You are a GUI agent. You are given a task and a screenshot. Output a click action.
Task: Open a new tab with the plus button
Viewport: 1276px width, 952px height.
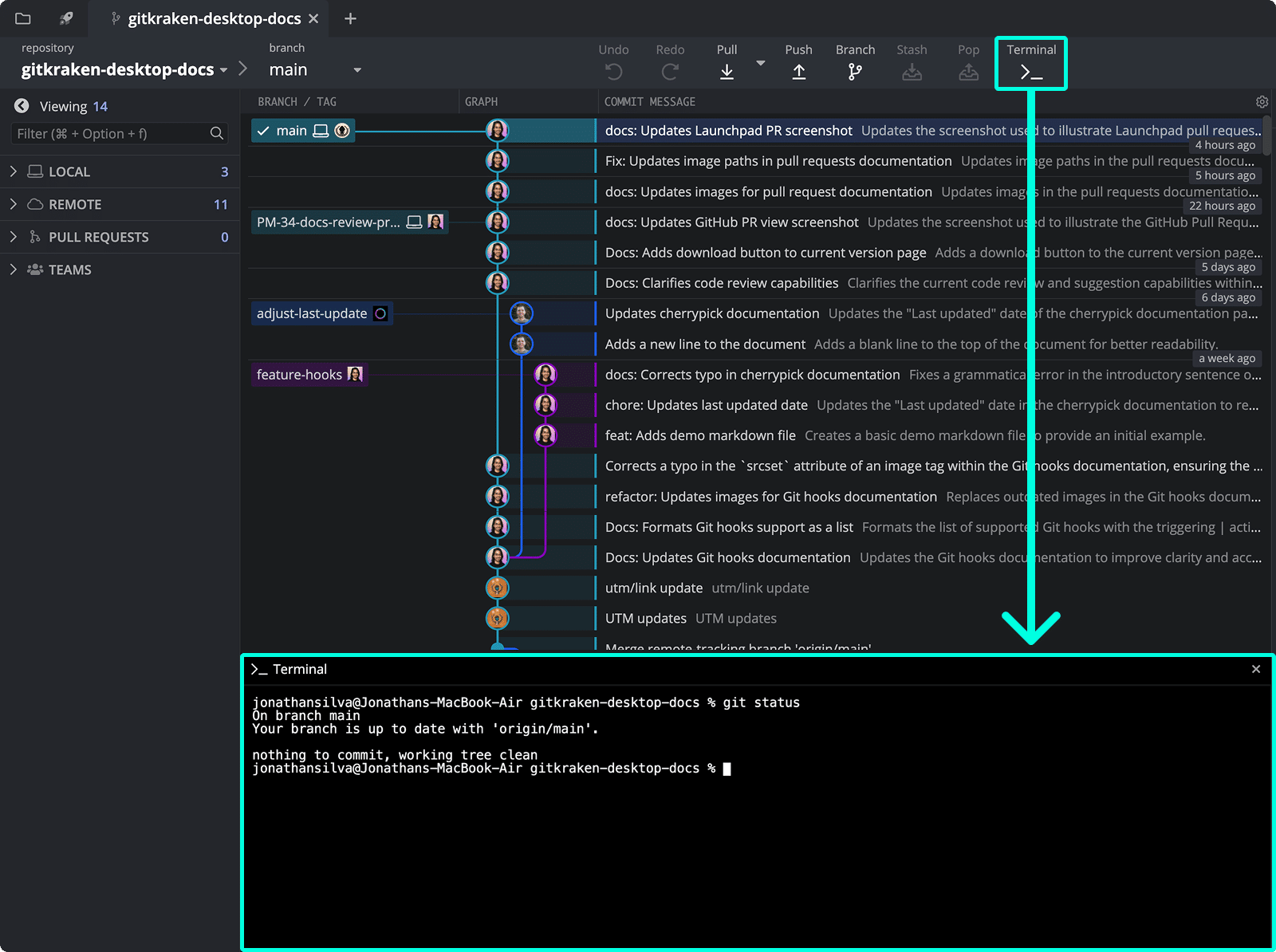349,18
